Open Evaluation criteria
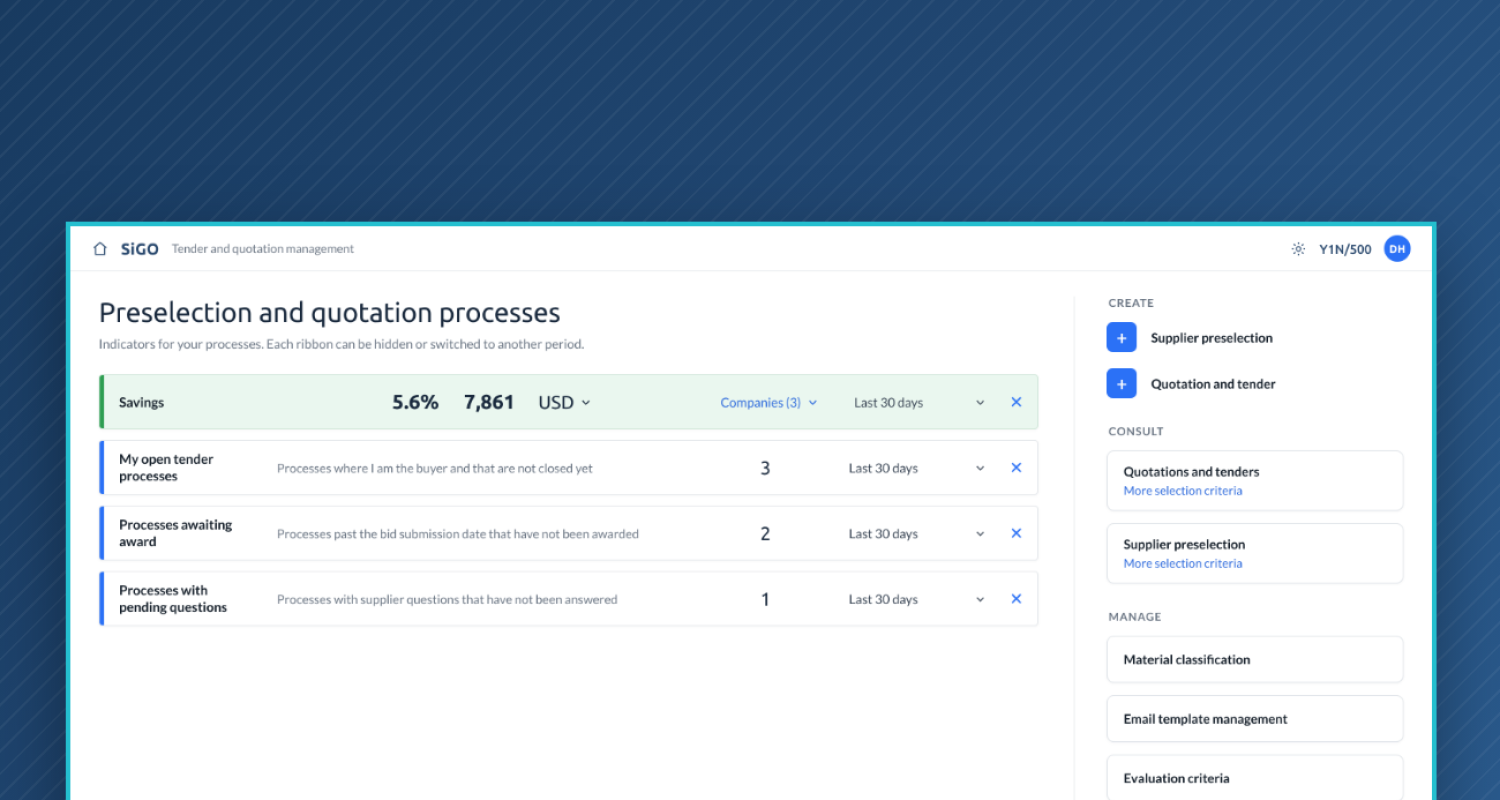Viewport: 1500px width, 800px height. tap(1255, 778)
